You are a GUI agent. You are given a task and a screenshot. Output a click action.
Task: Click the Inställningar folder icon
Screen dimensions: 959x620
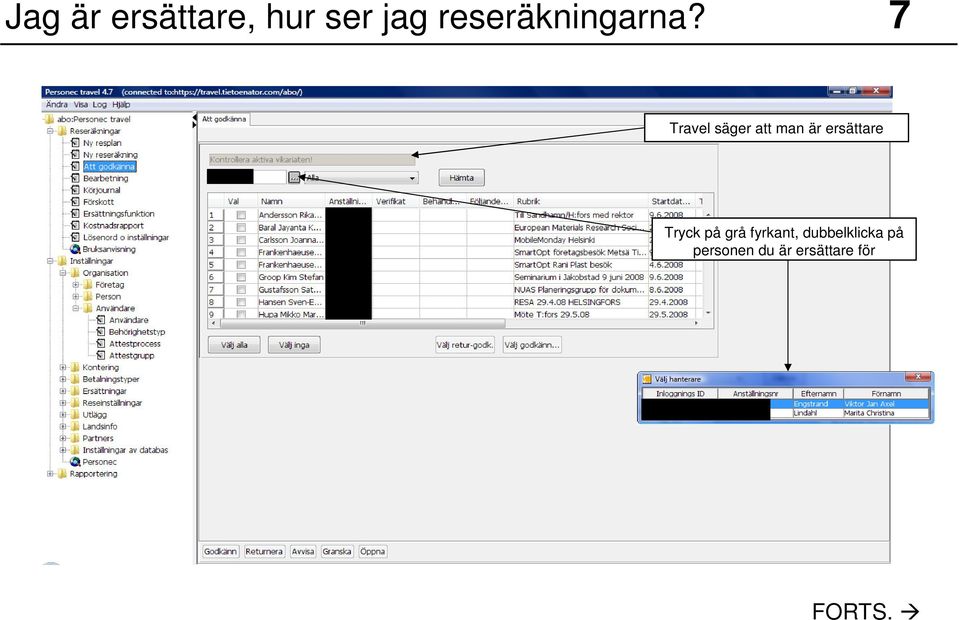[x=62, y=261]
